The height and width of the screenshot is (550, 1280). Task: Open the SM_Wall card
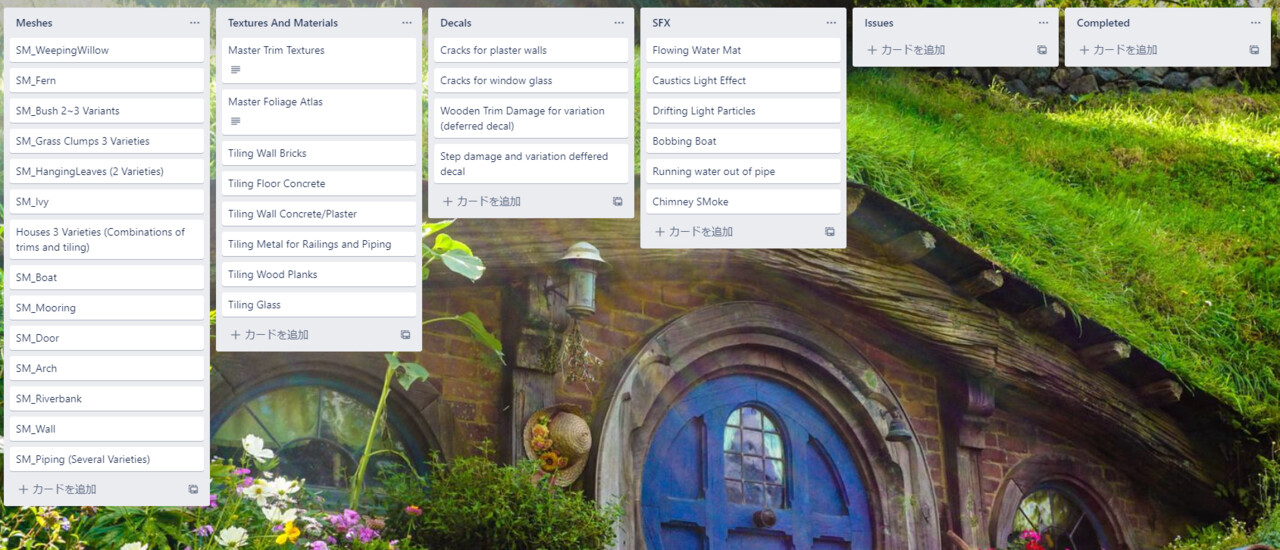(107, 429)
